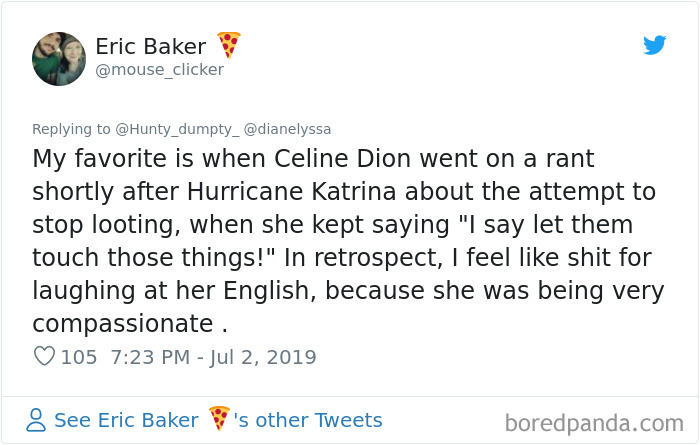
Task: Click the pizza emoji beside Eric Baker's name
Action: 230,45
